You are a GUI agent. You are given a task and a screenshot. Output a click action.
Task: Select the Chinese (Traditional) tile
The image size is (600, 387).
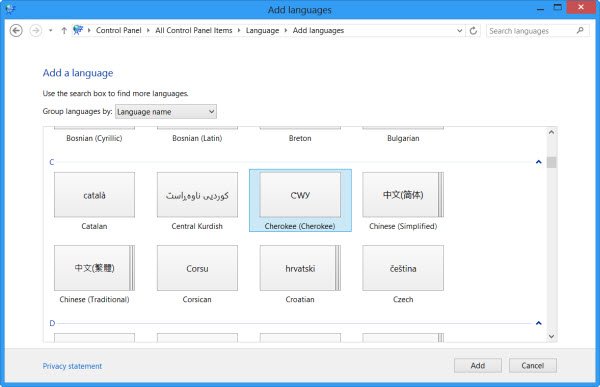(95, 274)
